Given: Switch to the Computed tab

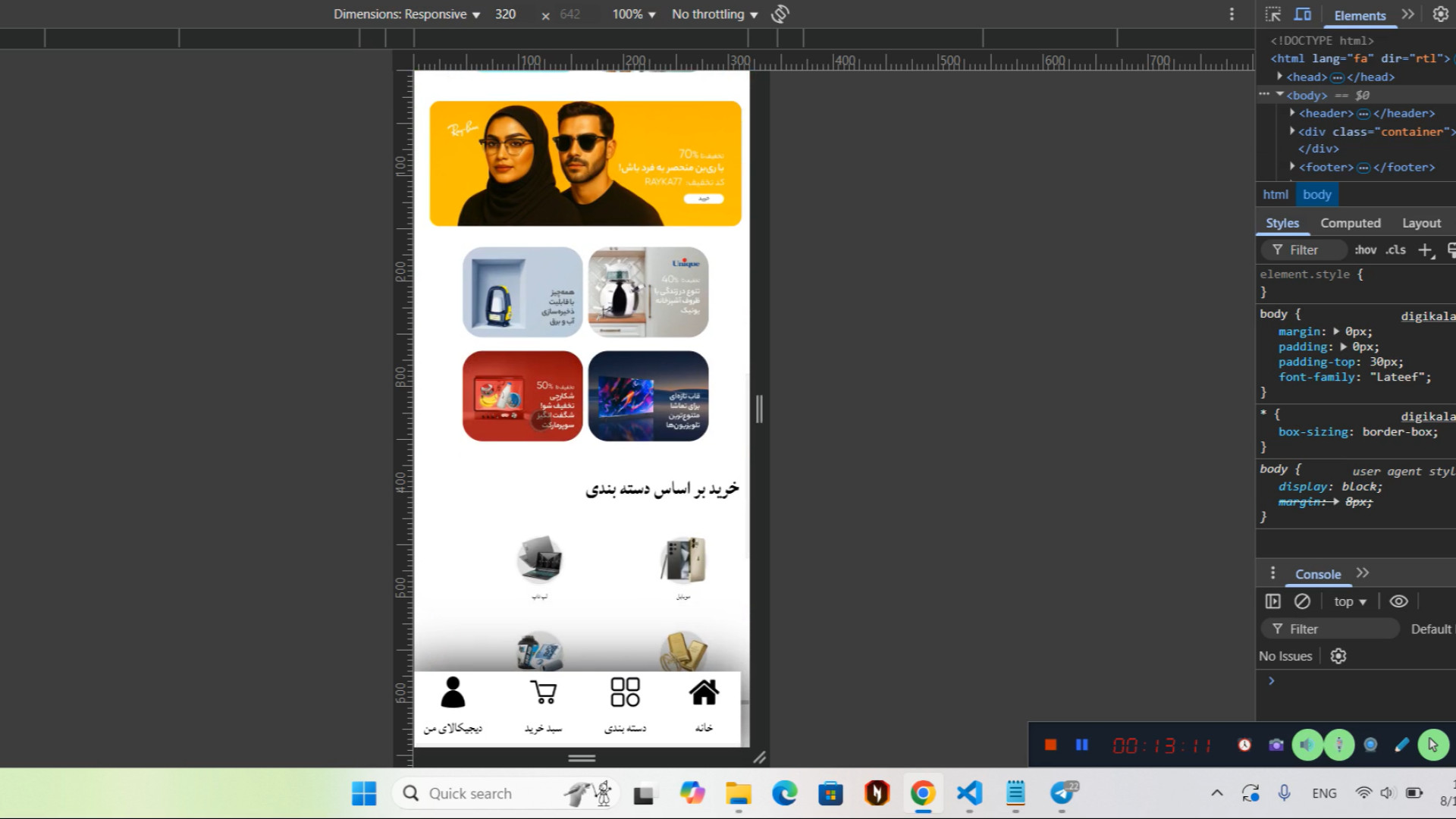Looking at the screenshot, I should pos(1350,223).
